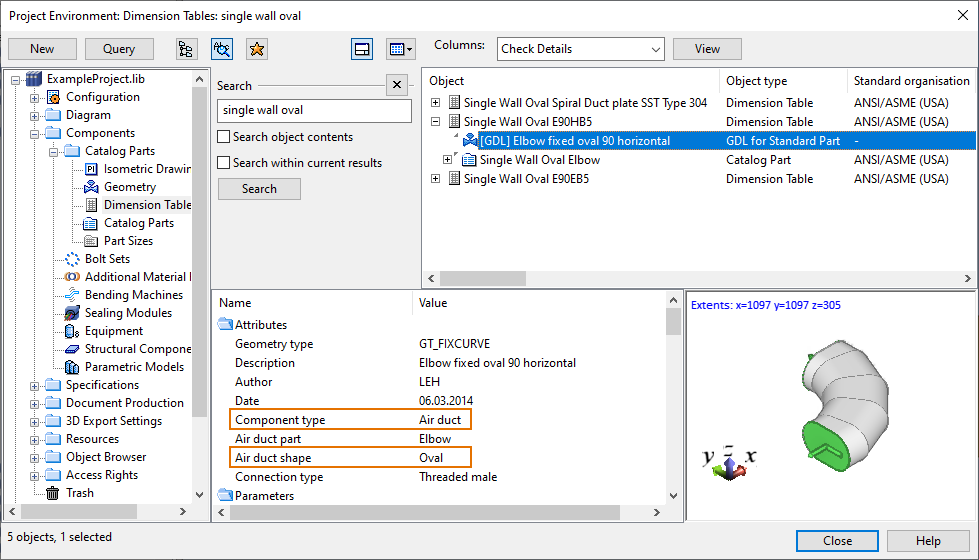Toggle the preview pane layout icon
Screen dimensions: 979x560
click(362, 49)
